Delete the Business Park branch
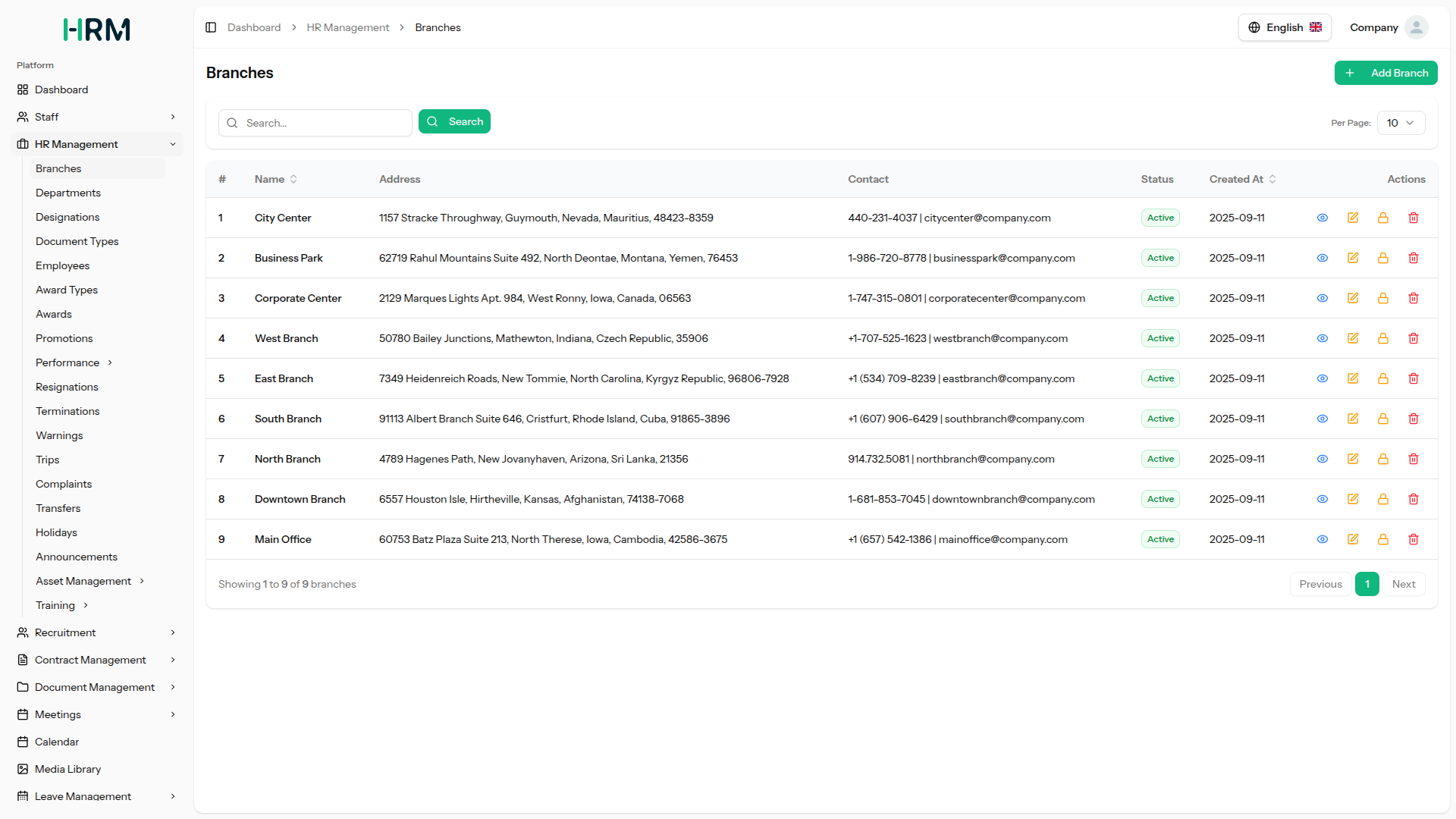 (1413, 258)
